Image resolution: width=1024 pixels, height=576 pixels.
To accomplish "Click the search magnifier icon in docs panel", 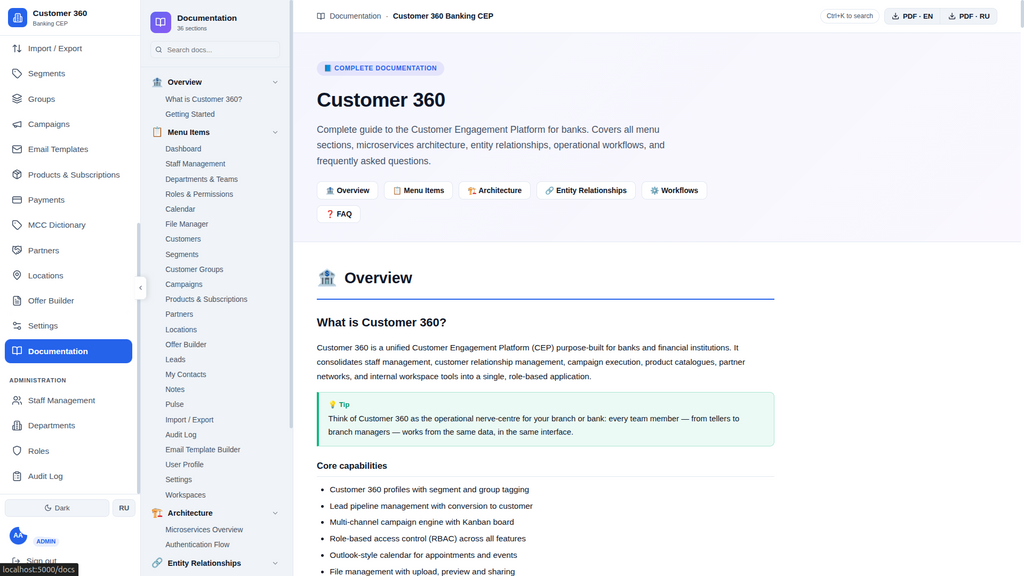I will [159, 50].
